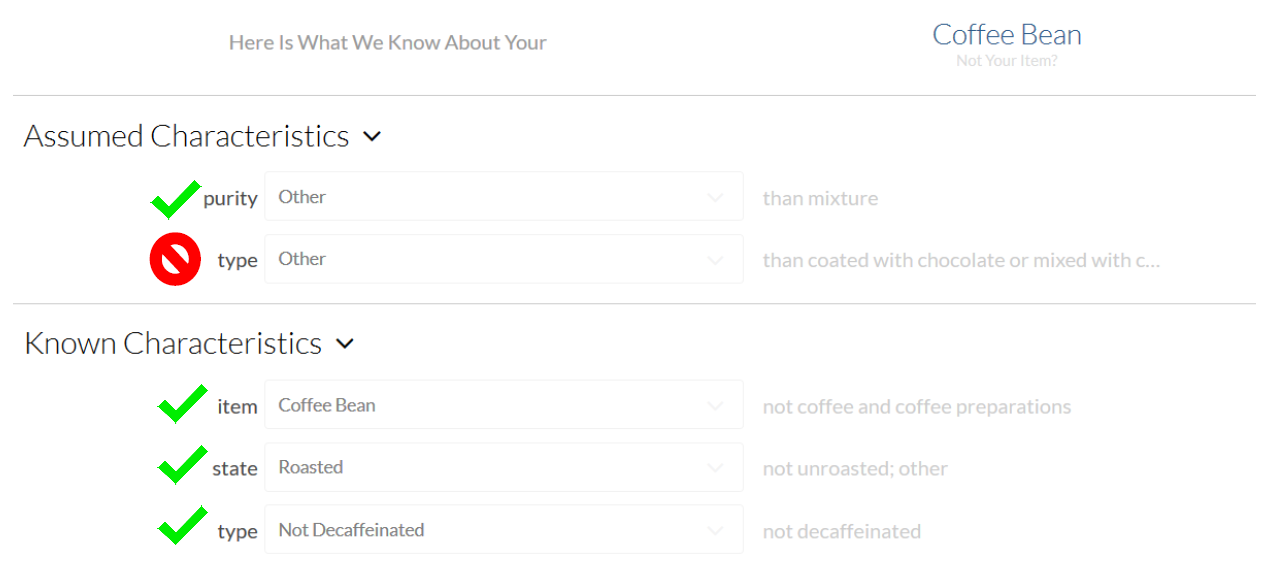Click the Assumed Characteristics heading
This screenshot has height=586, width=1277.
pyautogui.click(x=187, y=136)
